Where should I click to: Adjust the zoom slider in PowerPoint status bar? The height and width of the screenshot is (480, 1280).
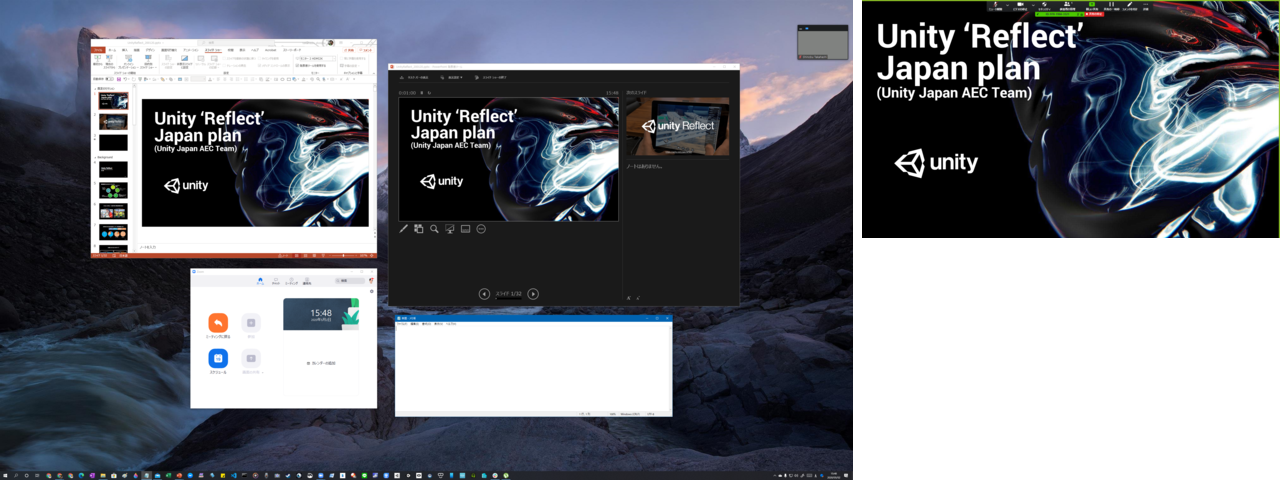(343, 256)
